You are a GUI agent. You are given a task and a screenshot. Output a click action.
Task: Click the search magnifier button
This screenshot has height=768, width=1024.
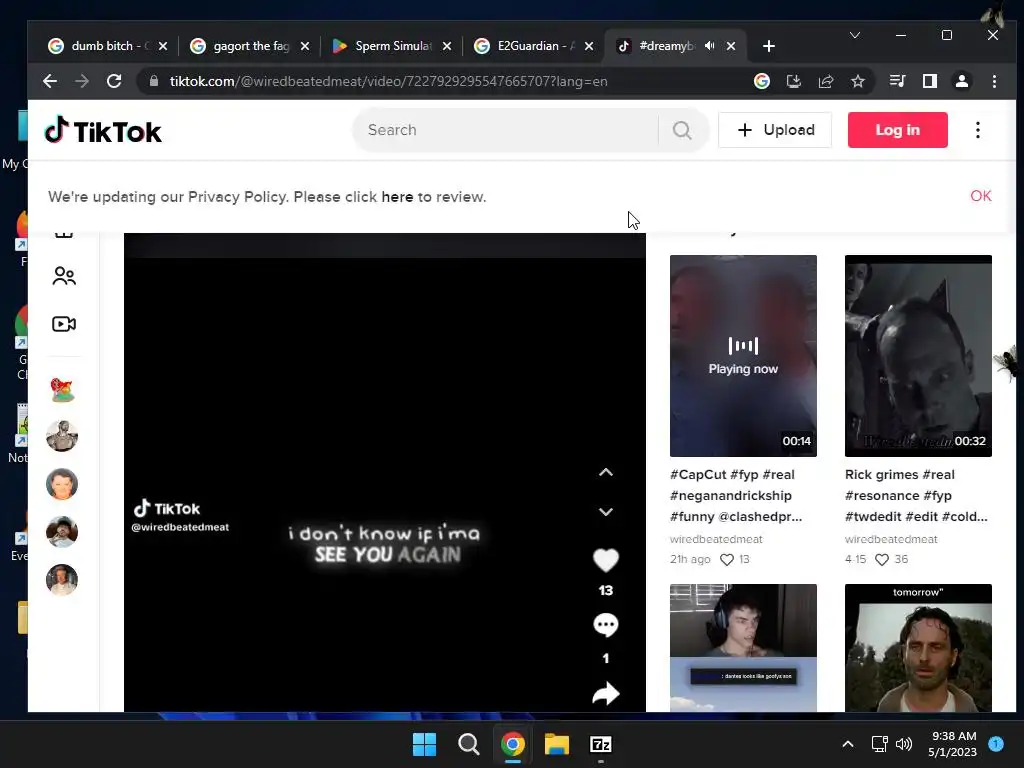pos(682,130)
